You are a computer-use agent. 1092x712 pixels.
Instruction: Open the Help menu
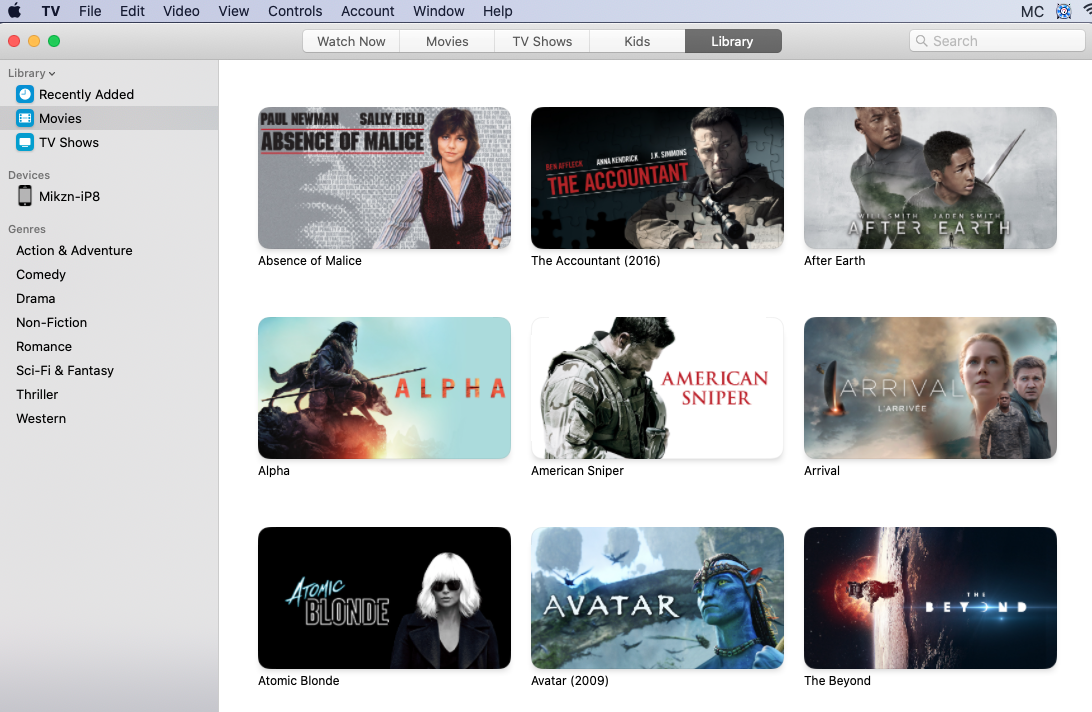click(x=497, y=11)
